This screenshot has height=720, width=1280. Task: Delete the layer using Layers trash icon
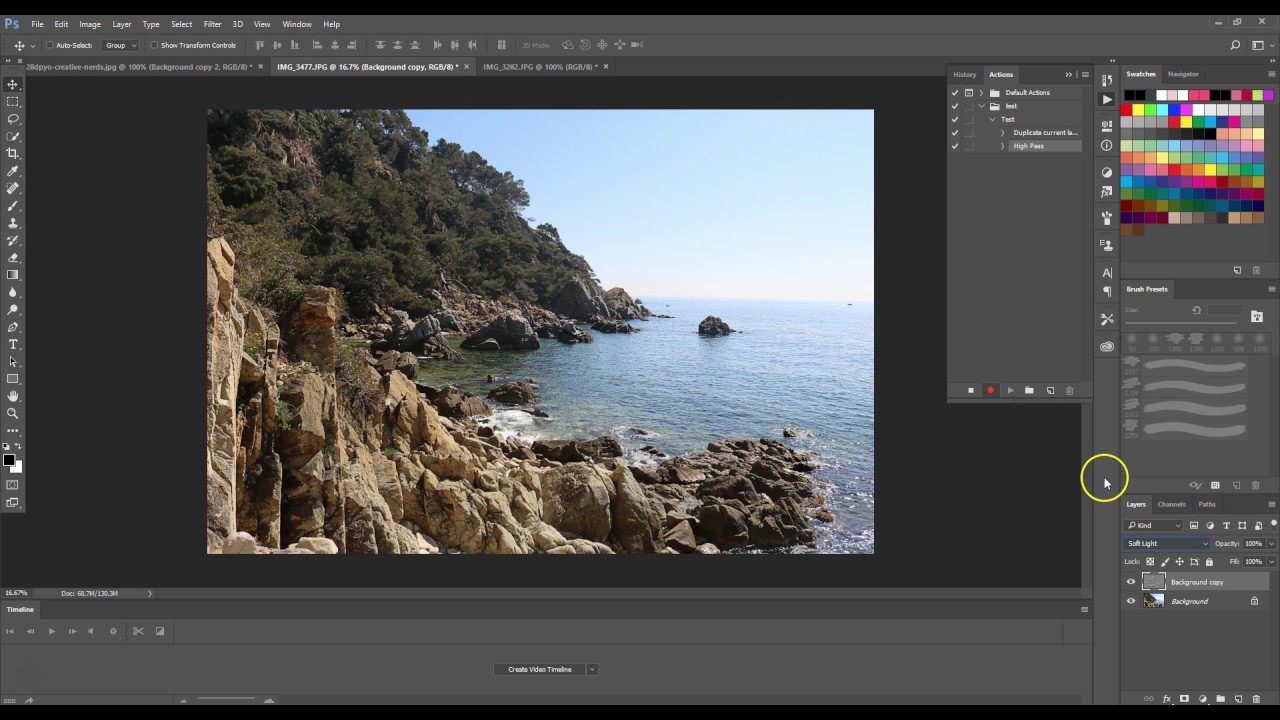pyautogui.click(x=1256, y=699)
